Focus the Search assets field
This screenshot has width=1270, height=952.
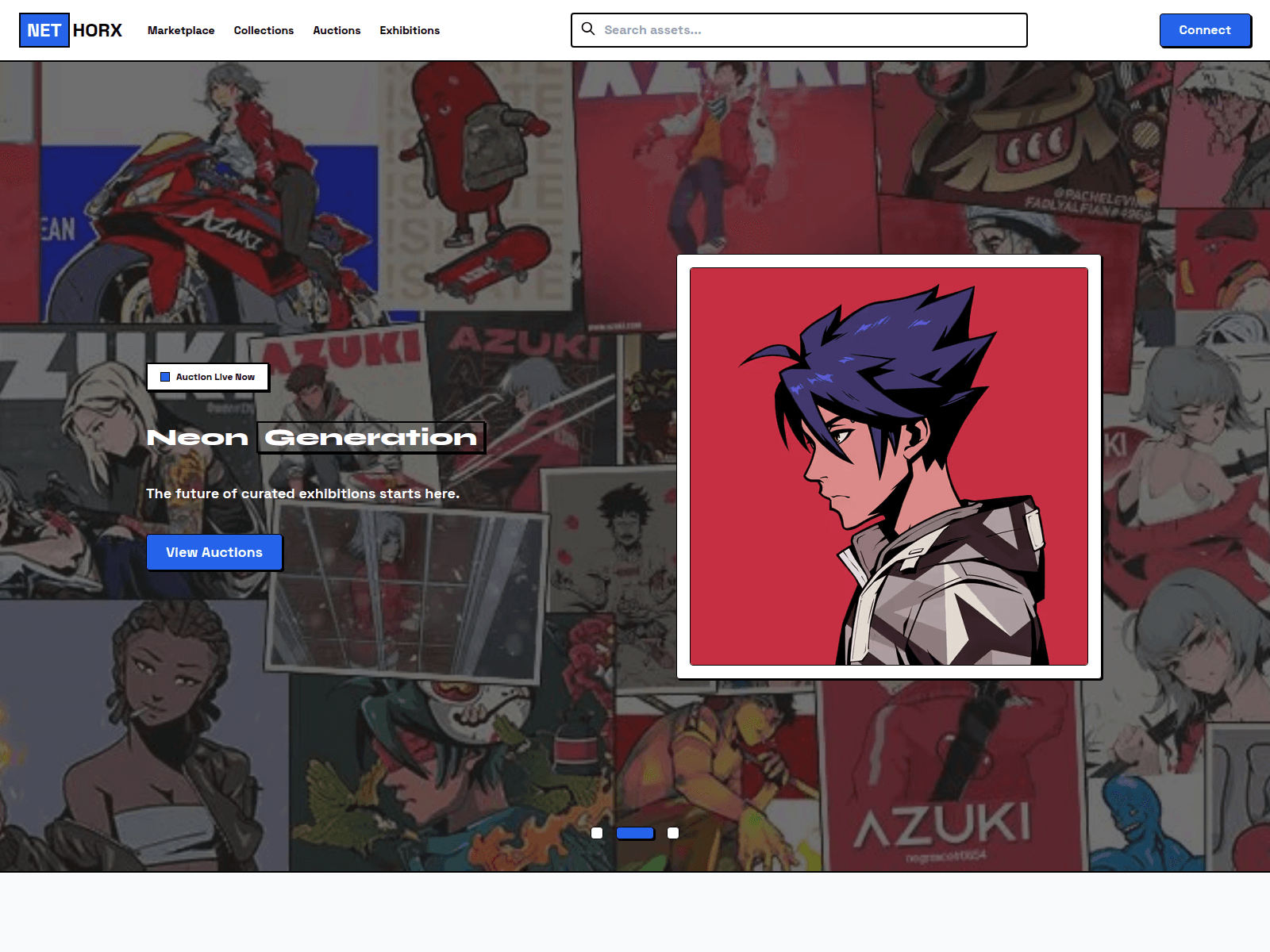[x=799, y=30]
